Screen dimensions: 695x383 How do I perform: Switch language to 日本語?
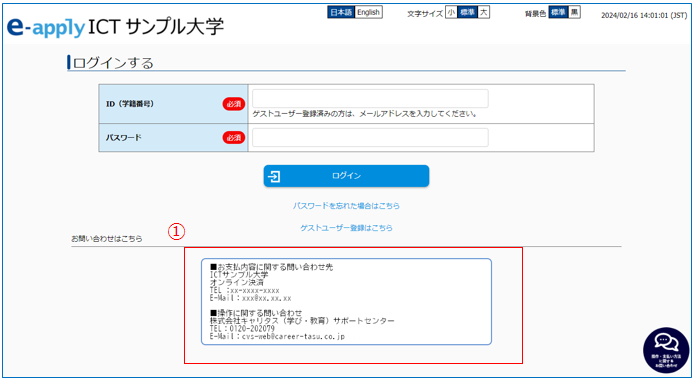point(341,12)
